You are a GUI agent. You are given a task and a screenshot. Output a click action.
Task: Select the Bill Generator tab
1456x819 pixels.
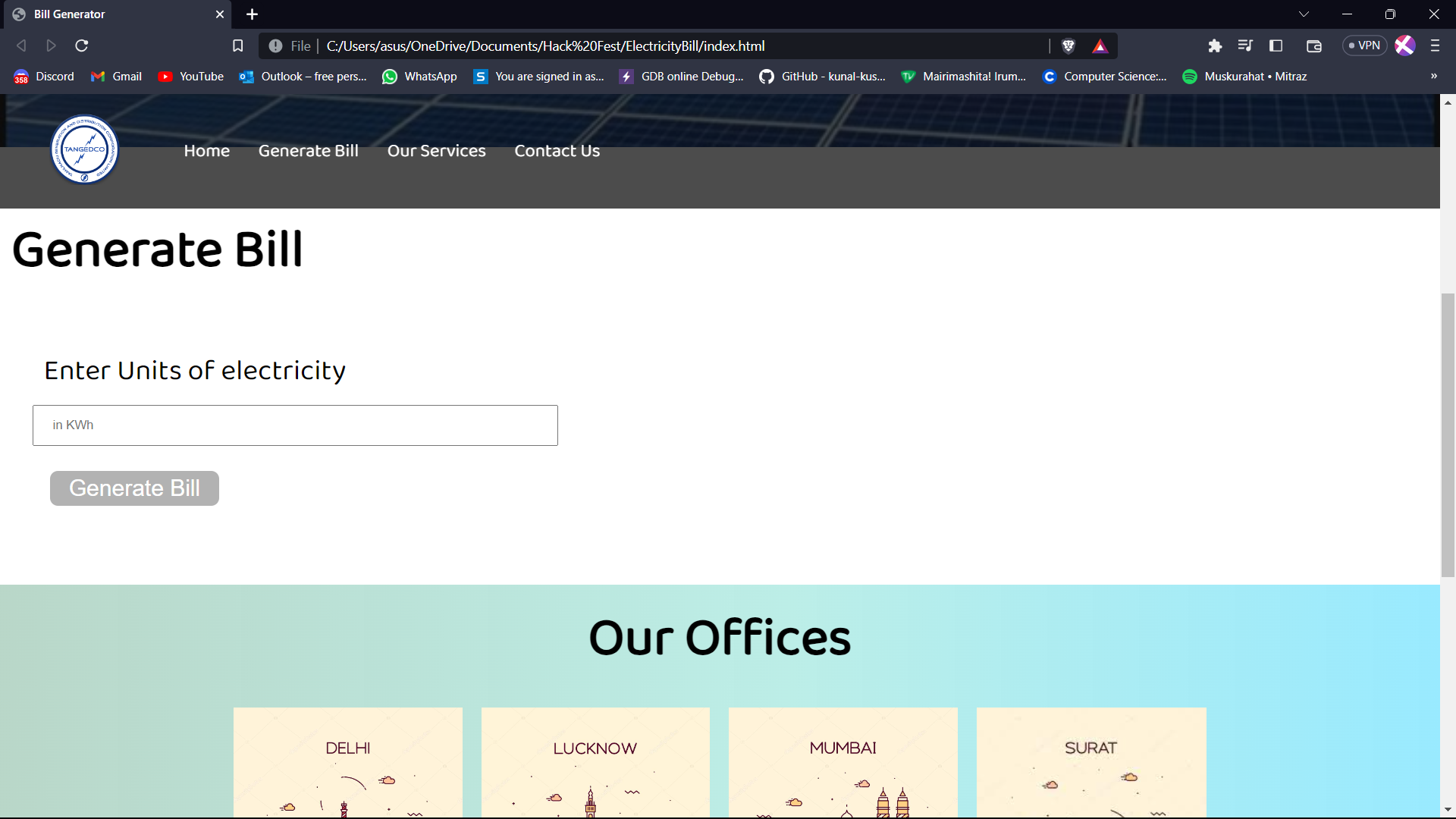[x=118, y=14]
